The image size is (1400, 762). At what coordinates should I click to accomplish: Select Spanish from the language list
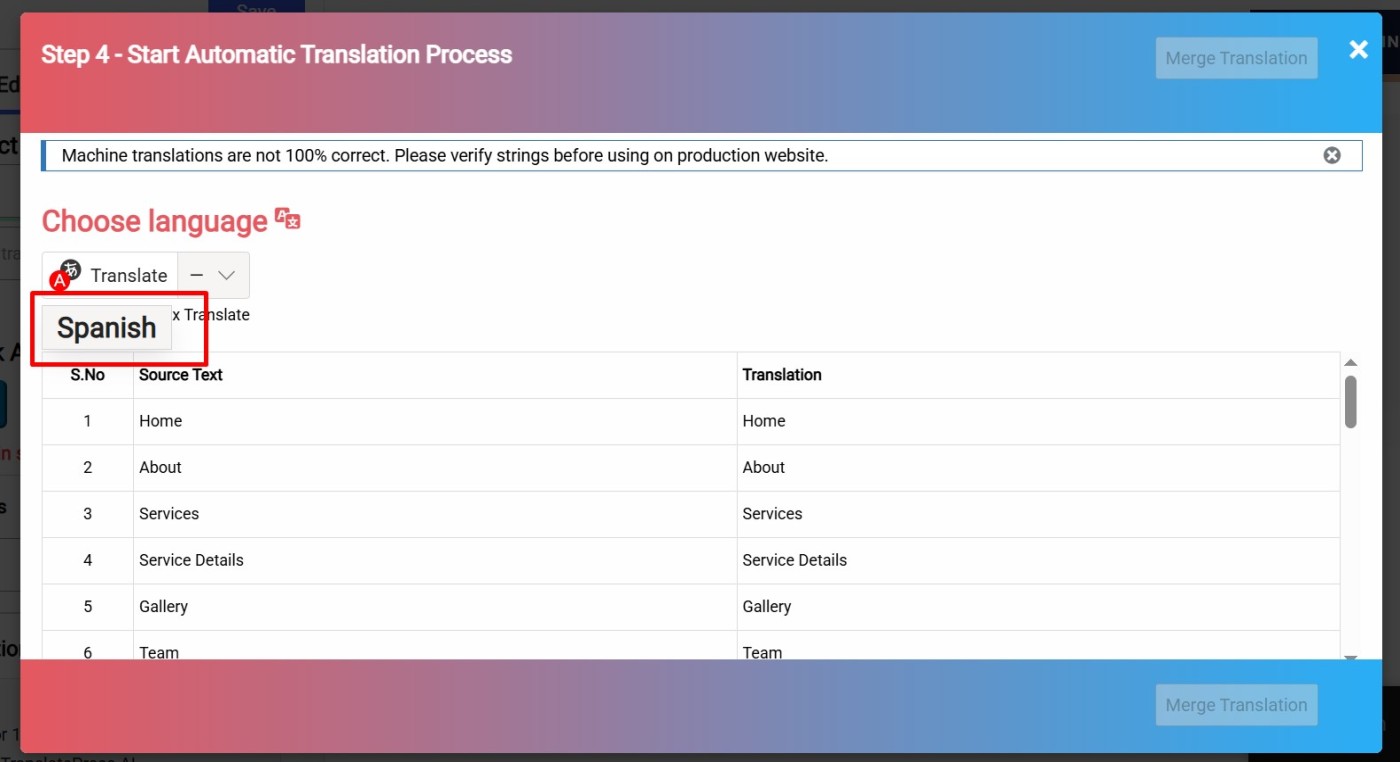[107, 328]
